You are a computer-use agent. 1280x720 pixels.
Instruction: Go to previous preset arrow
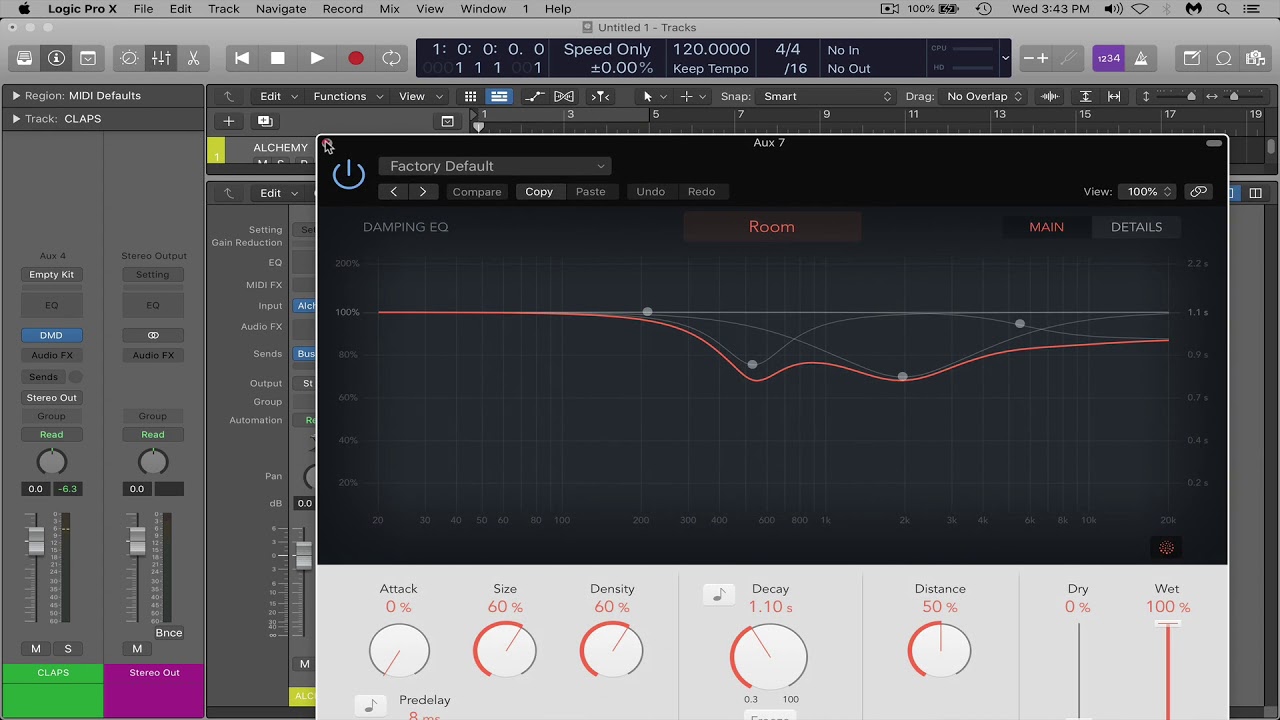[x=394, y=192]
